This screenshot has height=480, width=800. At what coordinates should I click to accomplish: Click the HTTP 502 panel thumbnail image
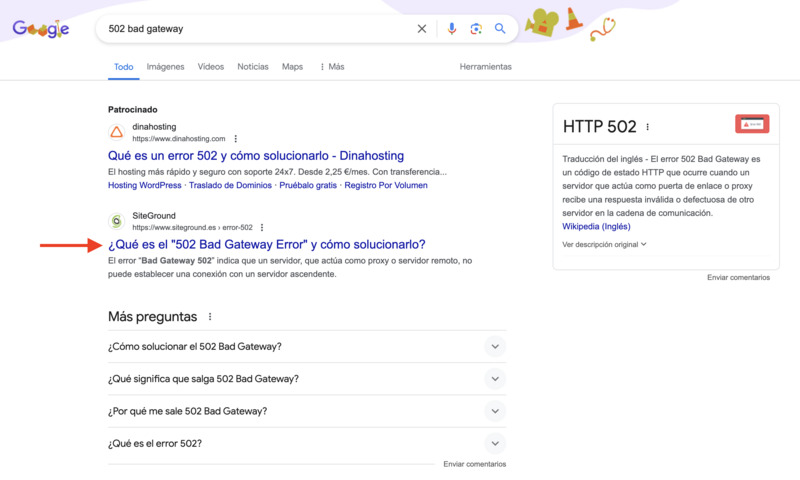coord(752,124)
